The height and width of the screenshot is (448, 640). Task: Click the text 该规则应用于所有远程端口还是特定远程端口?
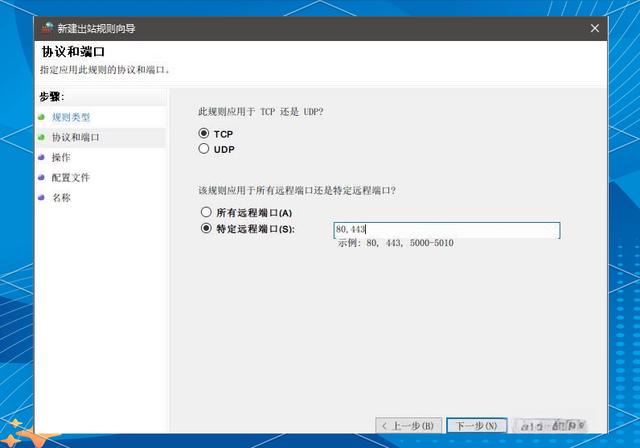tap(297, 191)
